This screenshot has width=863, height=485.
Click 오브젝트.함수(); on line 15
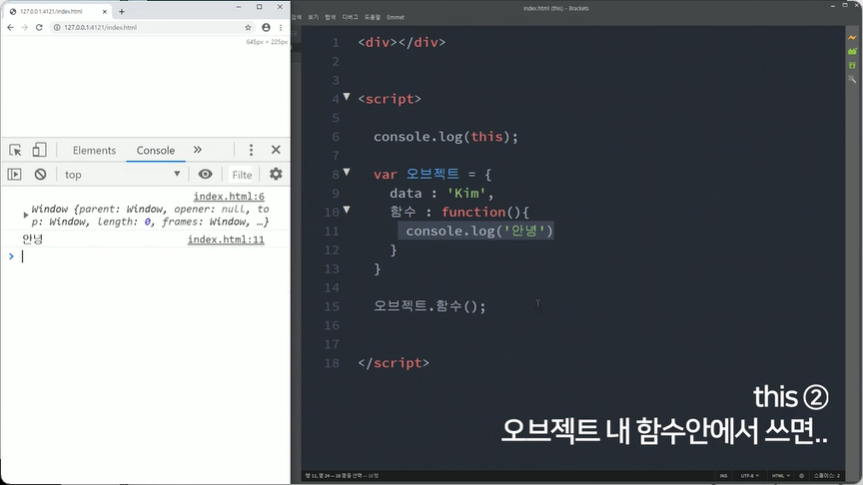tap(430, 306)
